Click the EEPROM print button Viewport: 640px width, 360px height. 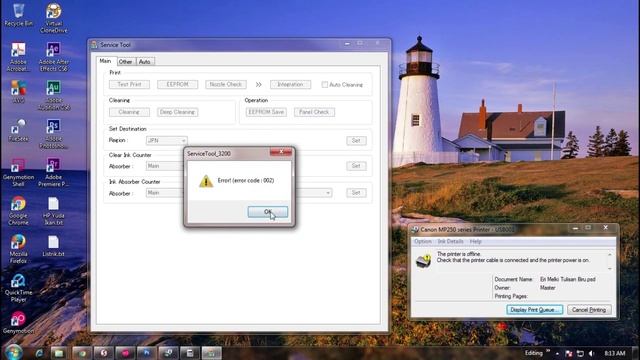[178, 84]
